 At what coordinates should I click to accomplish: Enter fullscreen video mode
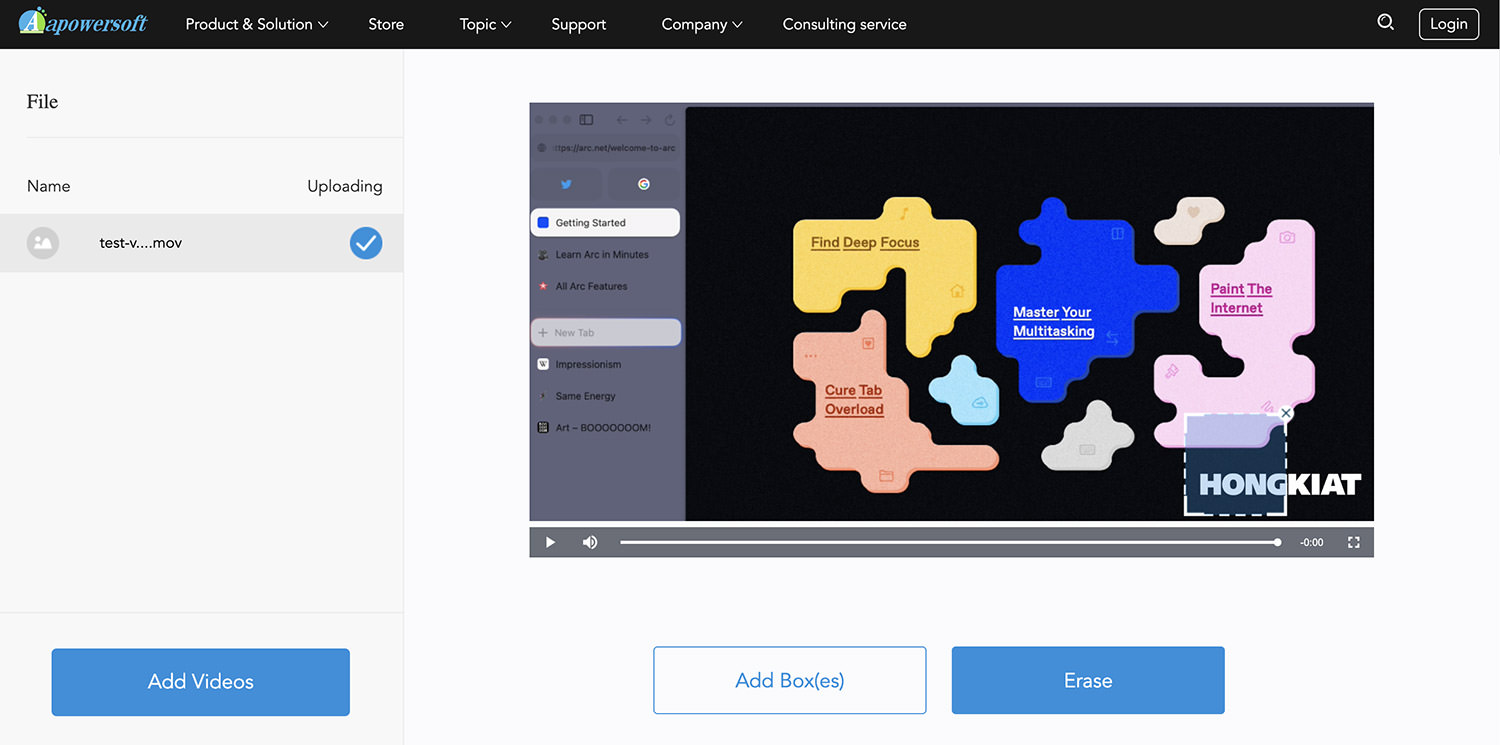1354,542
